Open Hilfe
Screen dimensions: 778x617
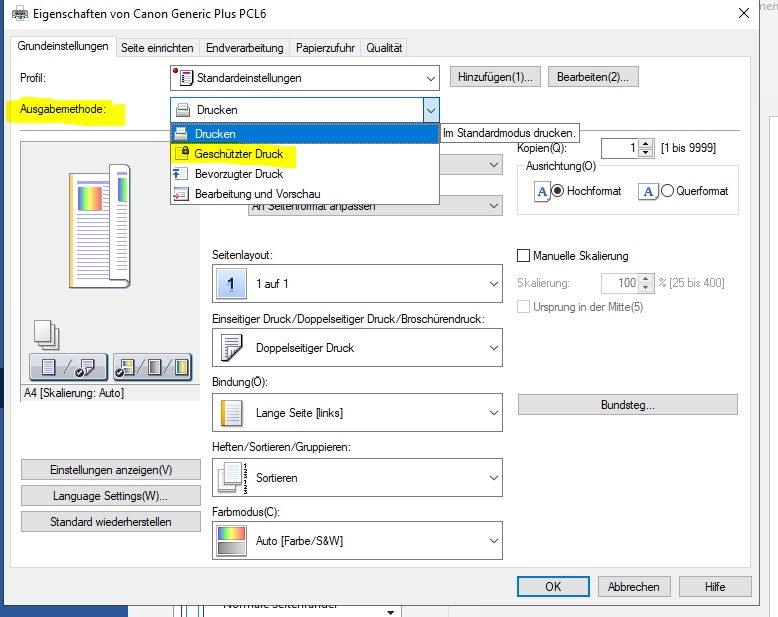coord(715,587)
